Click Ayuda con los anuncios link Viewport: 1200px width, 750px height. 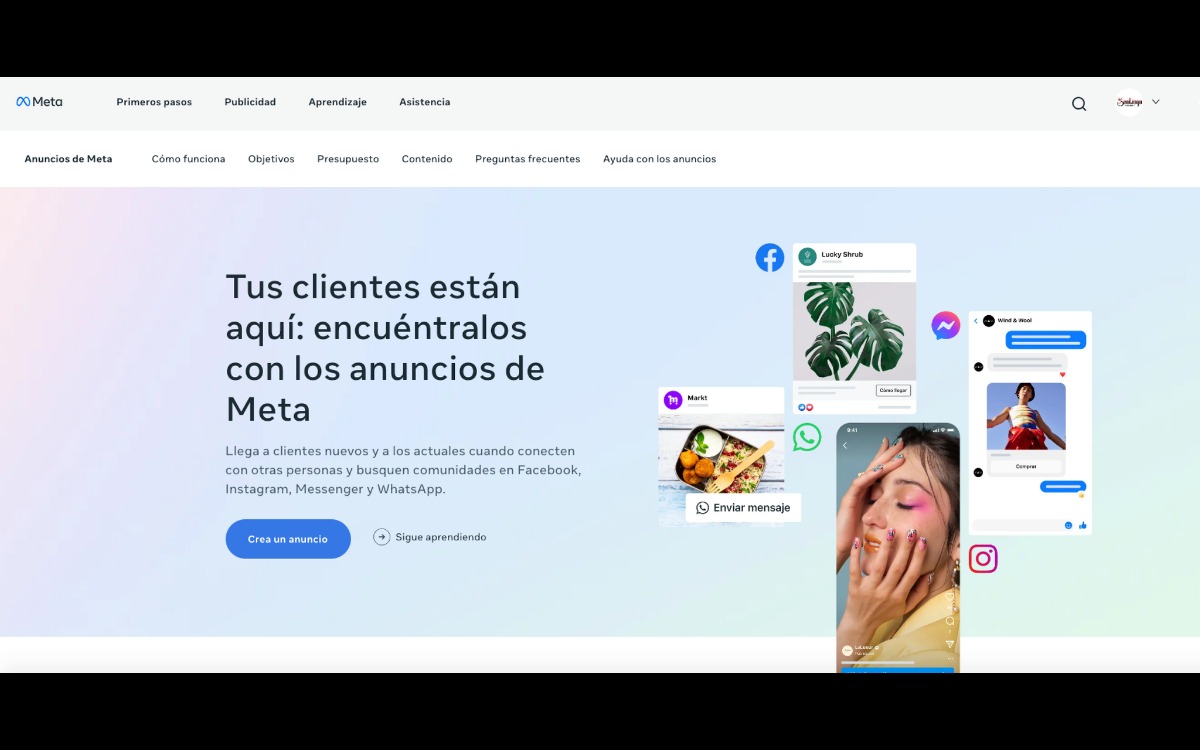click(x=659, y=159)
